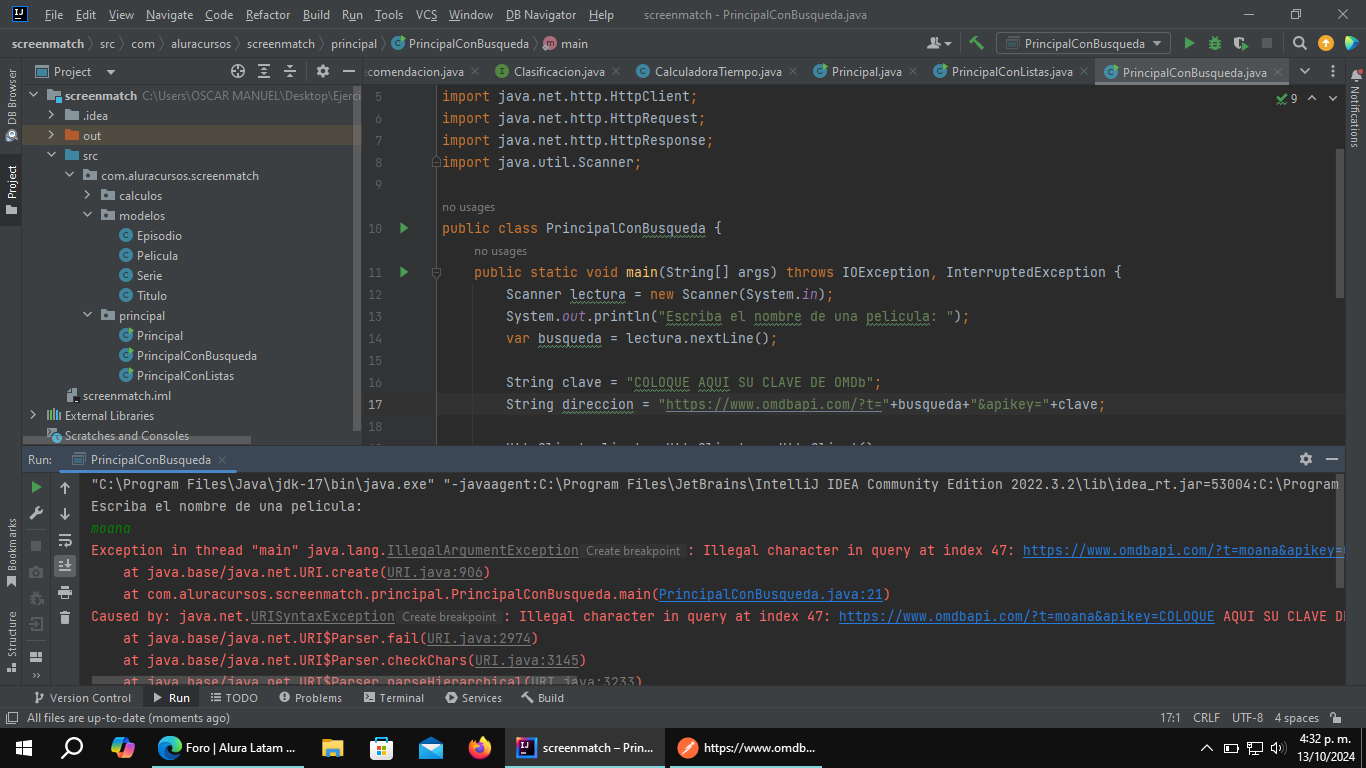Expand the calculos package
Viewport: 1366px width, 768px height.
(87, 195)
